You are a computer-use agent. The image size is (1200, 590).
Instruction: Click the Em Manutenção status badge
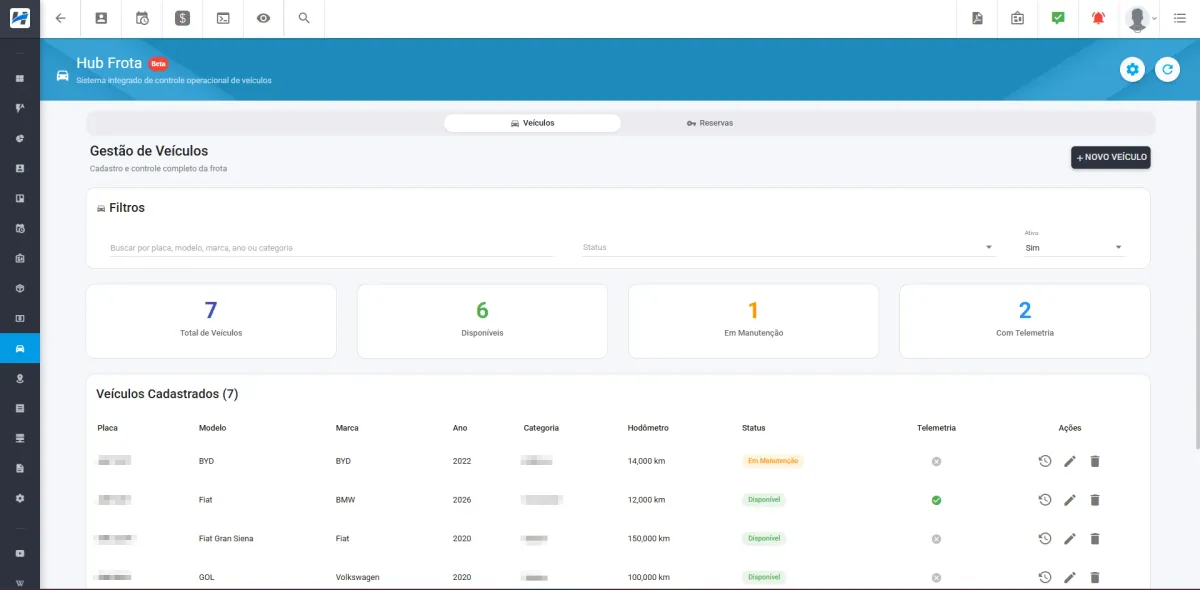pyautogui.click(x=773, y=461)
